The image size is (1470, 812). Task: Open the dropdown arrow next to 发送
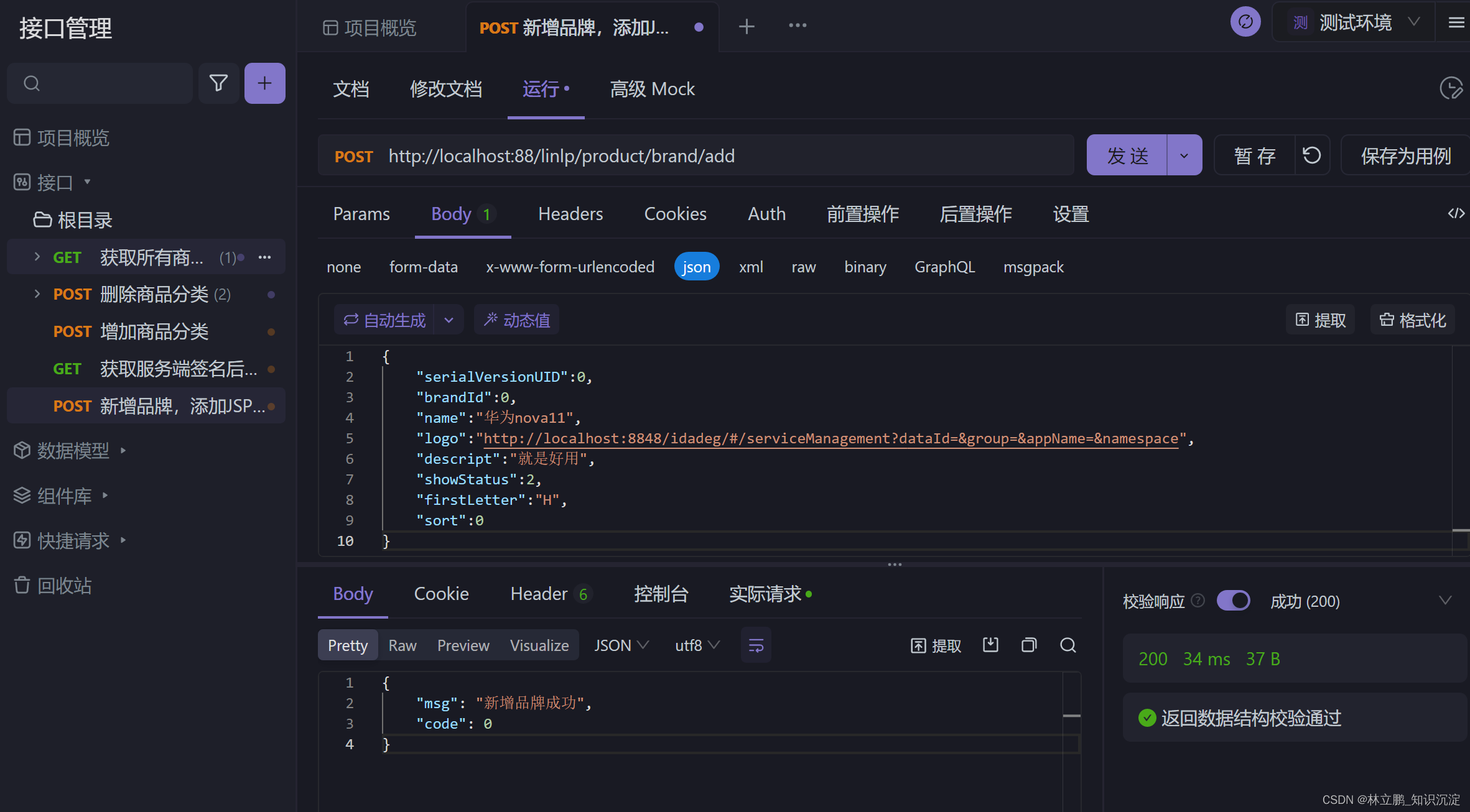point(1184,155)
